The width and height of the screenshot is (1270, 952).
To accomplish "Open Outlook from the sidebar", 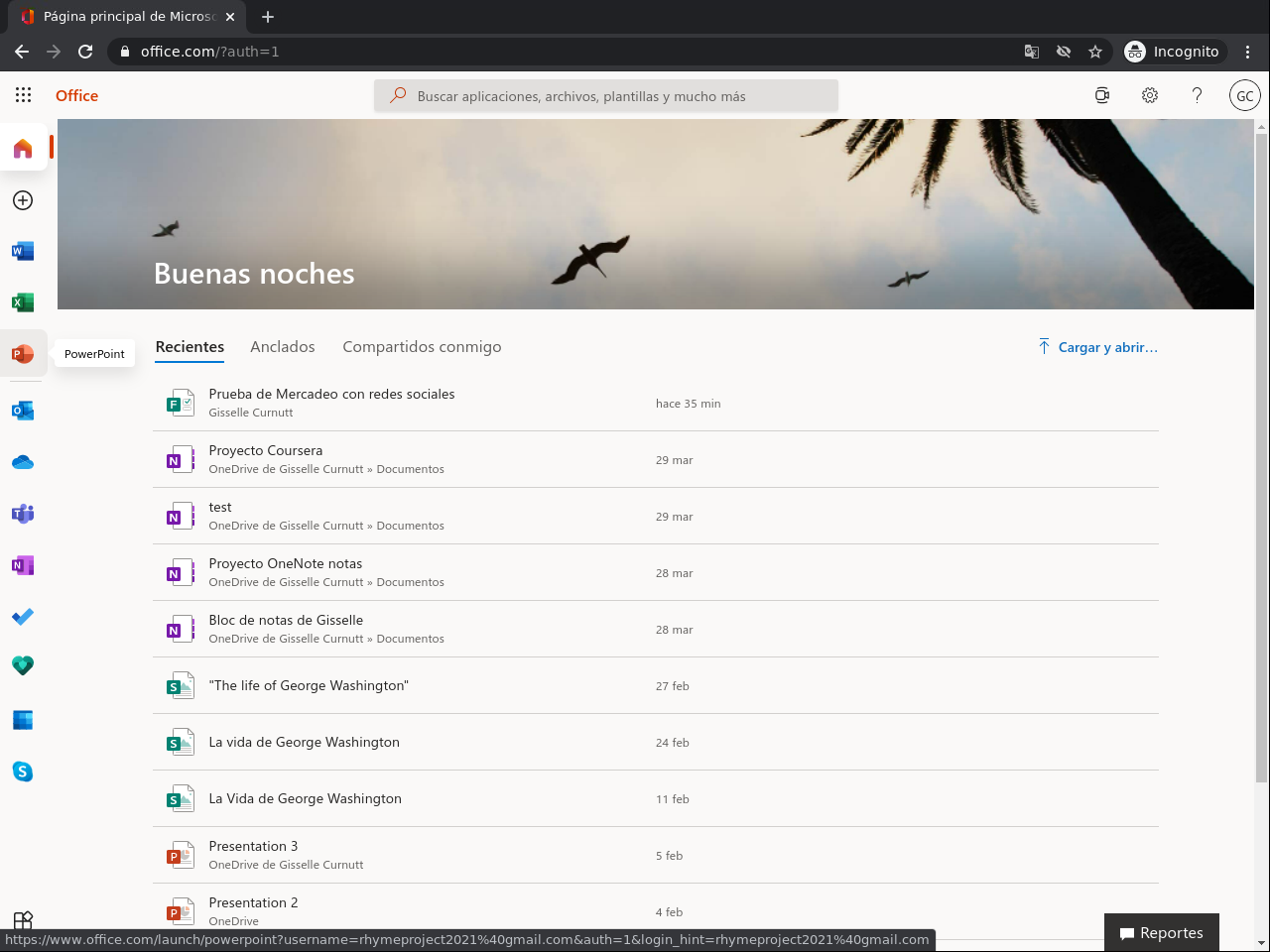I will point(23,411).
